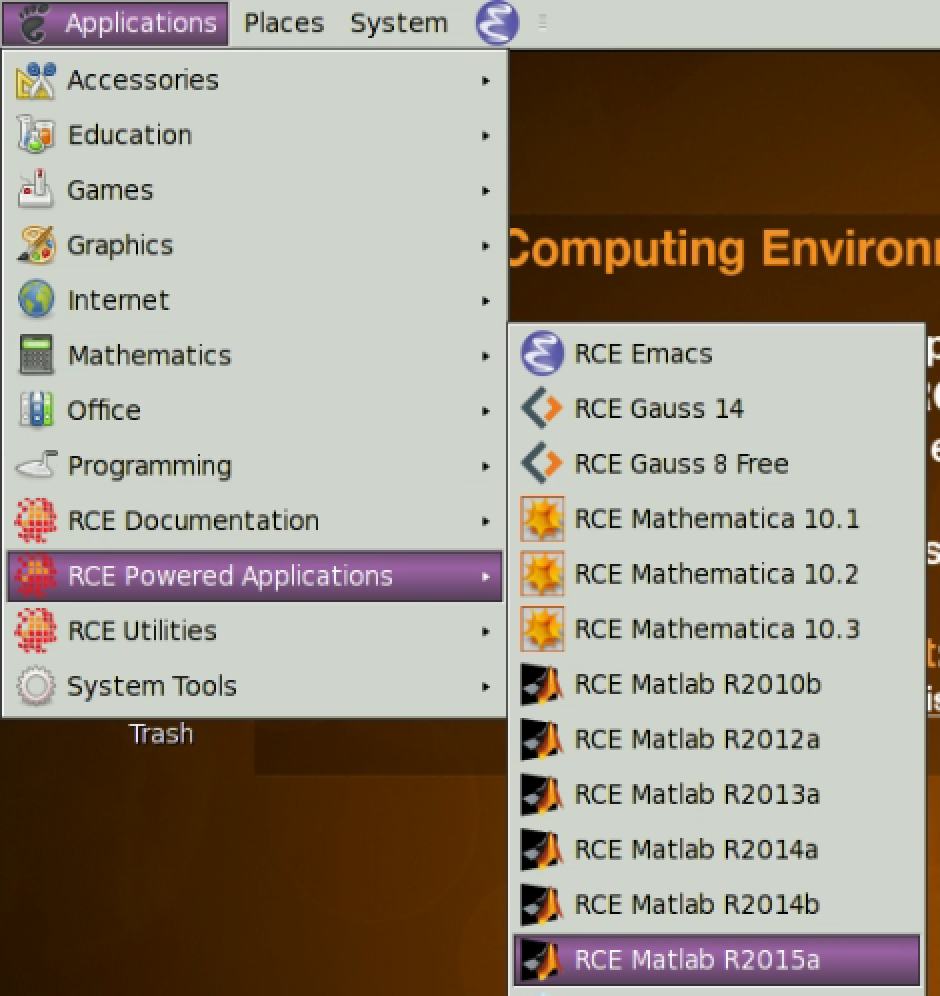Click the RCE Mathematica 10.2 star icon

pyautogui.click(x=542, y=574)
